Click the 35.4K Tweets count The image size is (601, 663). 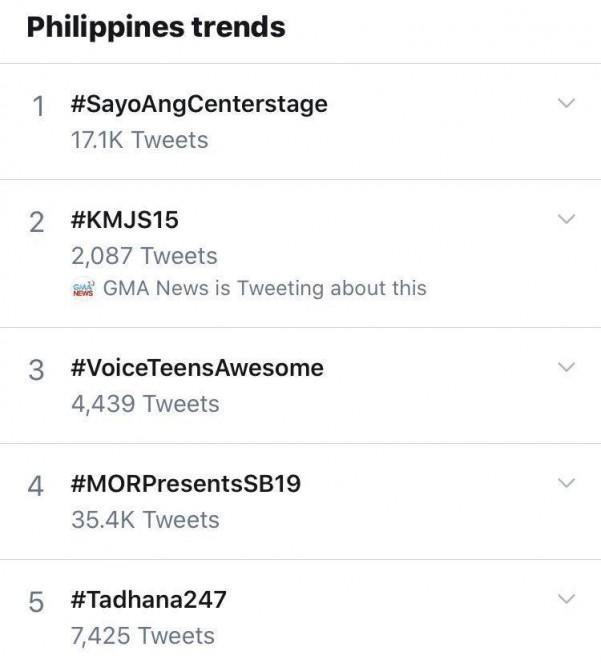[144, 520]
